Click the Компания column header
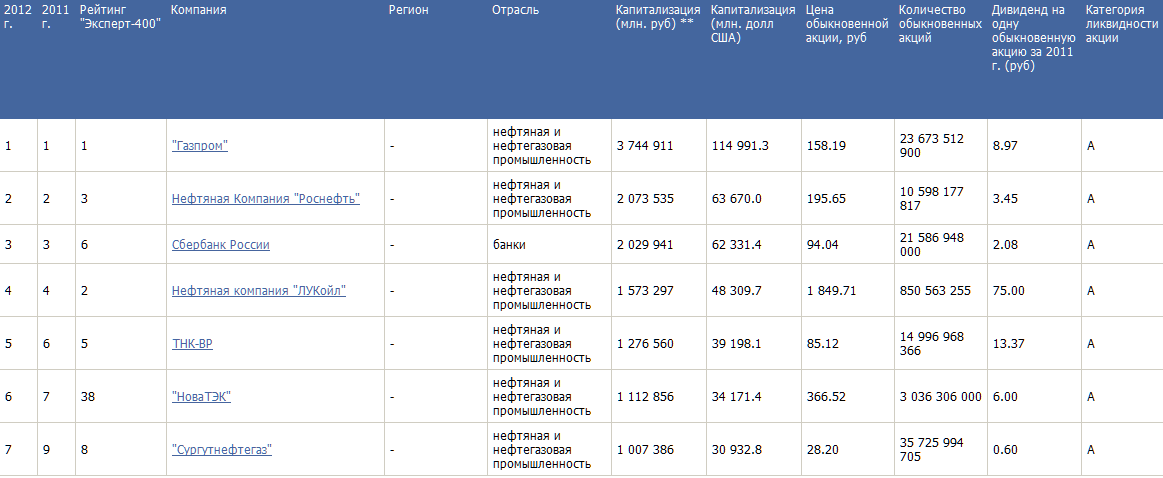This screenshot has height=478, width=1163. [199, 10]
